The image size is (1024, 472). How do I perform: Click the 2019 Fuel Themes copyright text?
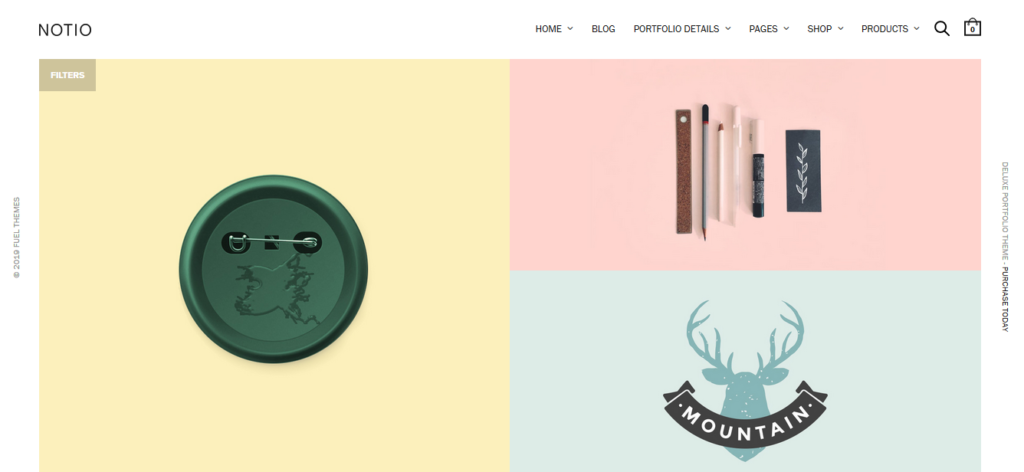(x=17, y=238)
